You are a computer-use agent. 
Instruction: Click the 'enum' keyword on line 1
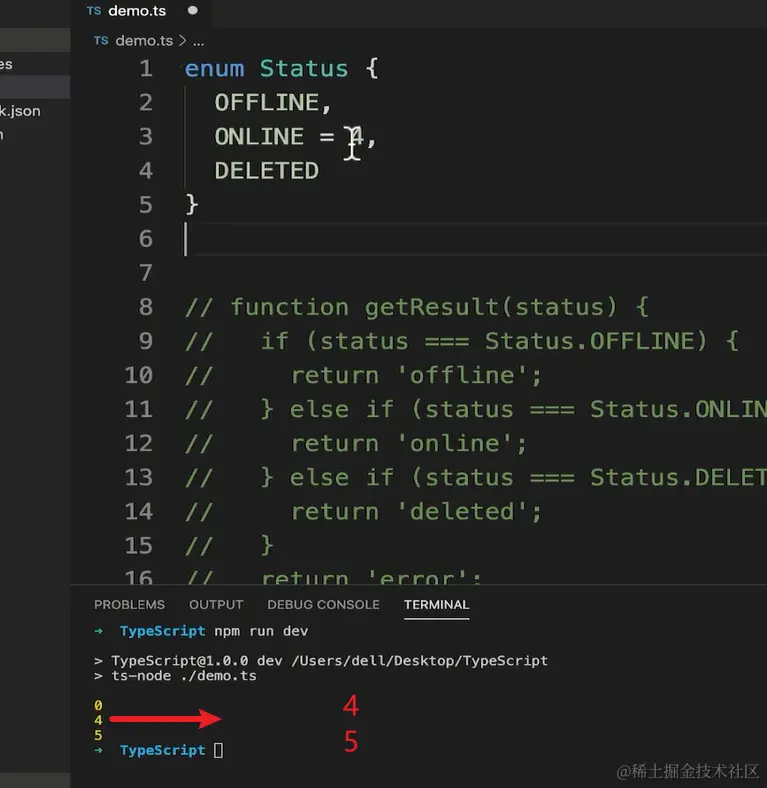(x=214, y=69)
